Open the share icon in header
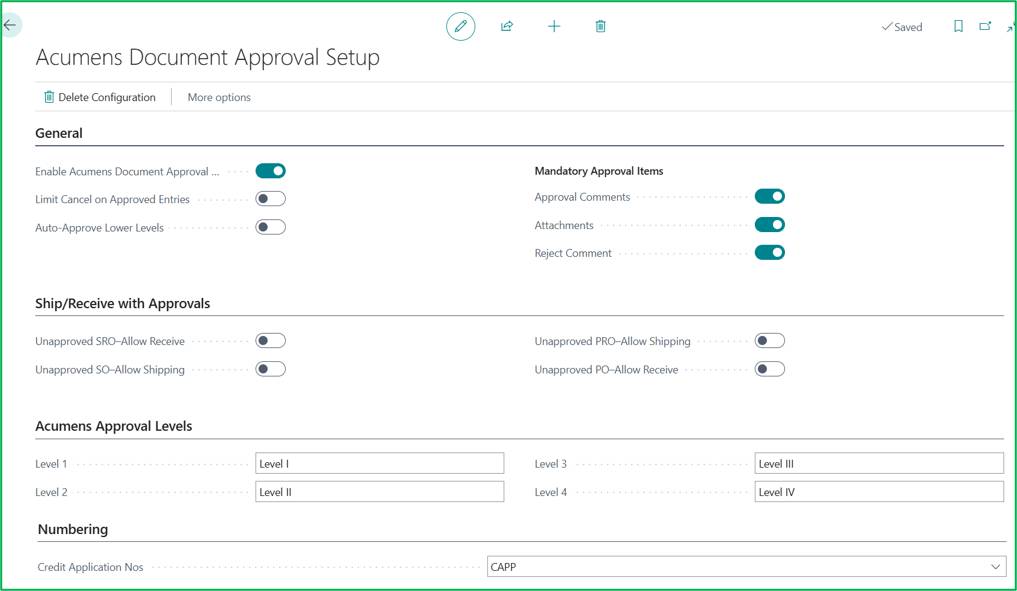 click(x=507, y=27)
